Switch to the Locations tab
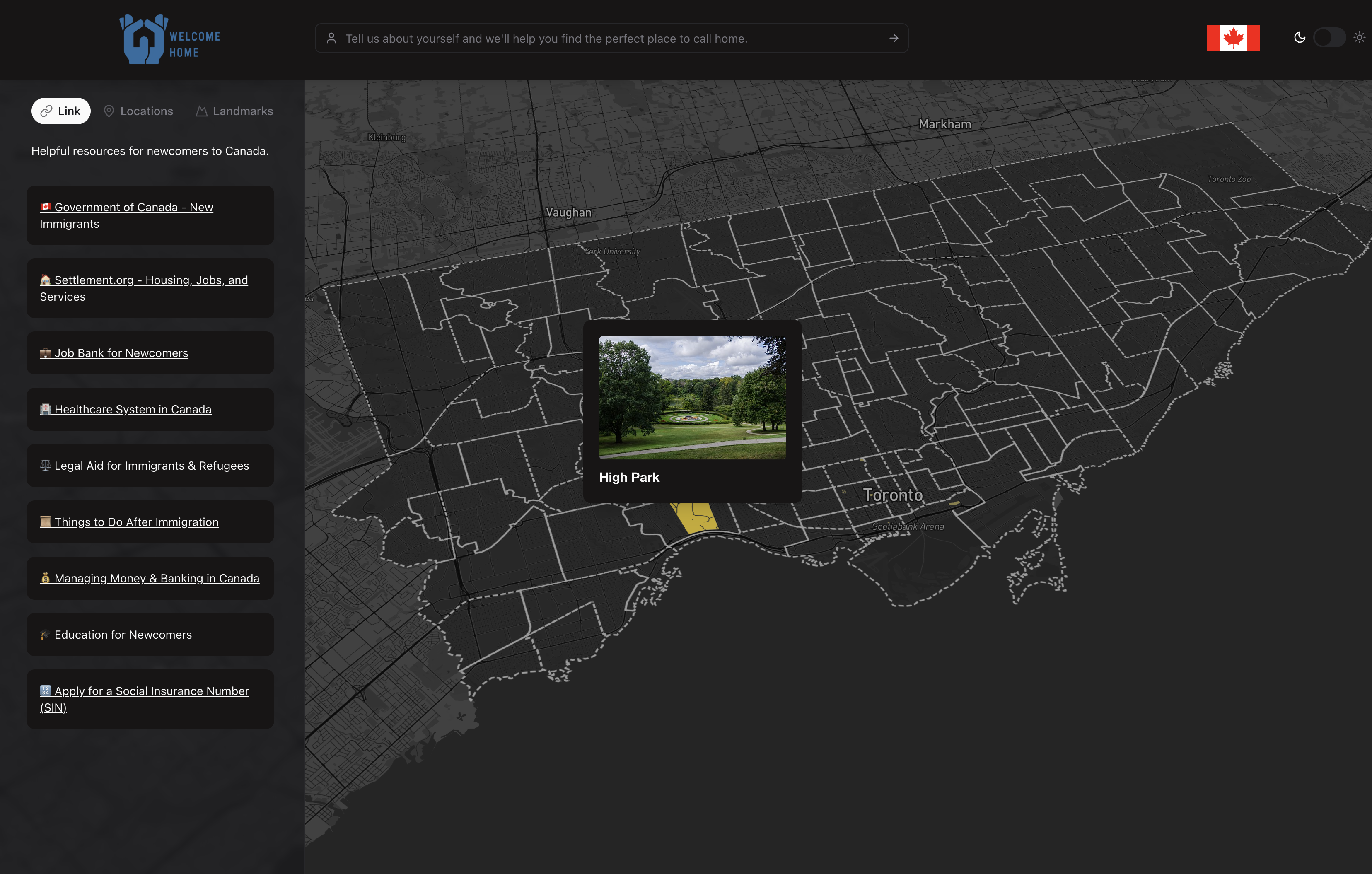 click(x=138, y=111)
